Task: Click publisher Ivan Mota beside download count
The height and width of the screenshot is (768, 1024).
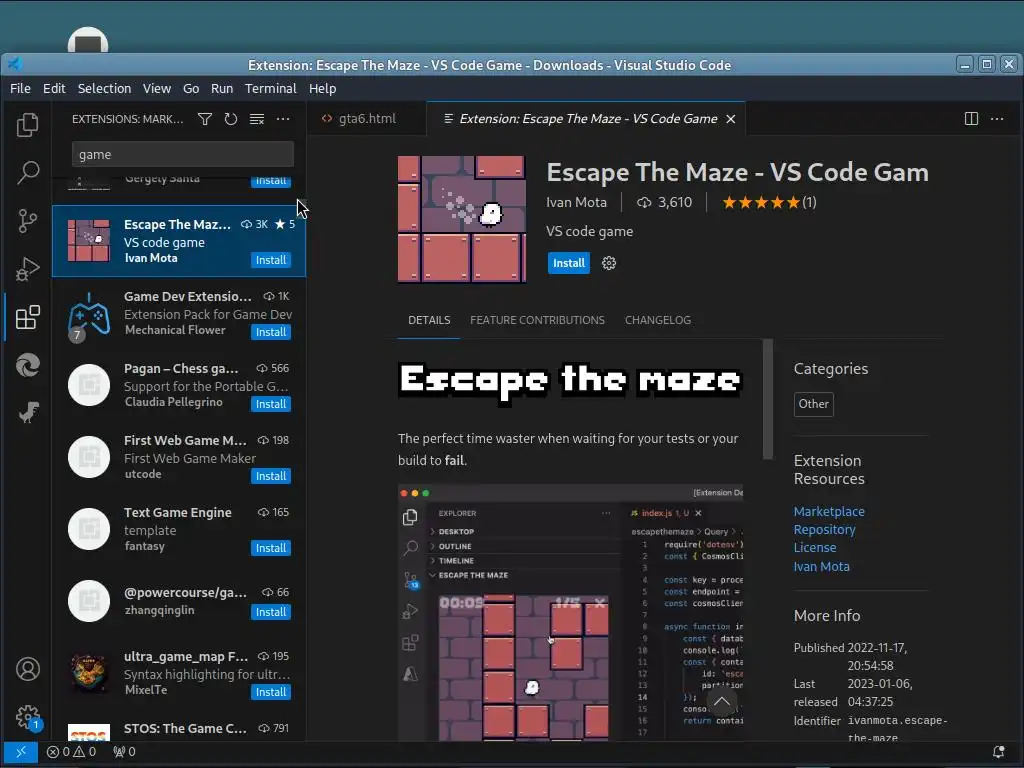Action: coord(576,202)
